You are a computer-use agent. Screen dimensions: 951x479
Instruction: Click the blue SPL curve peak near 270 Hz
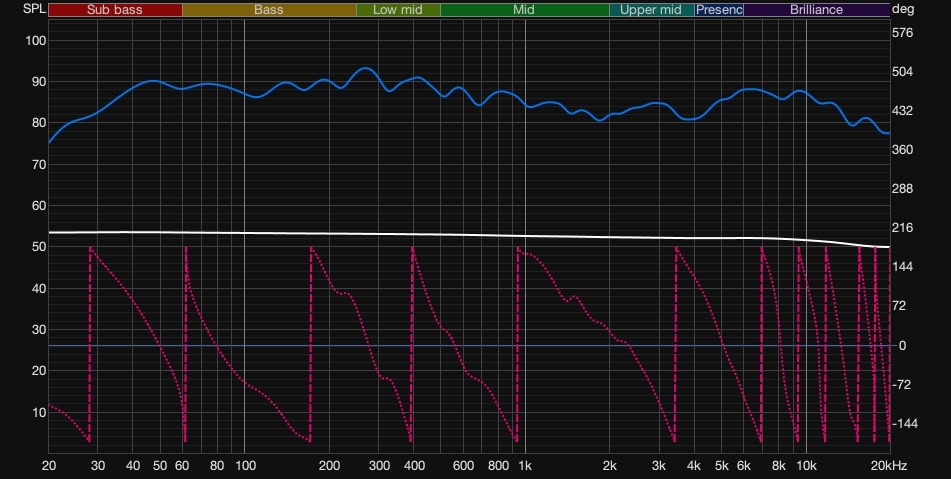[x=365, y=69]
